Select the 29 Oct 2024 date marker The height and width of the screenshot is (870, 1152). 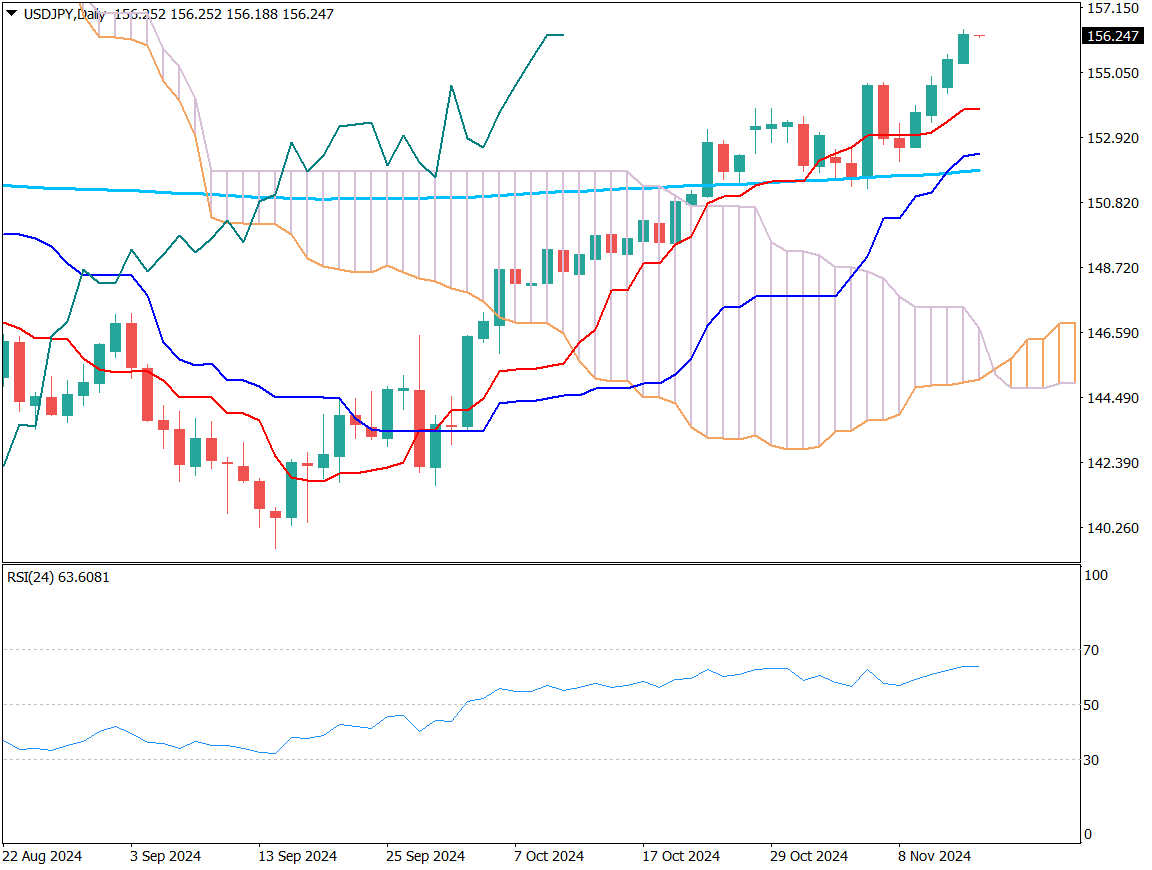pos(808,856)
